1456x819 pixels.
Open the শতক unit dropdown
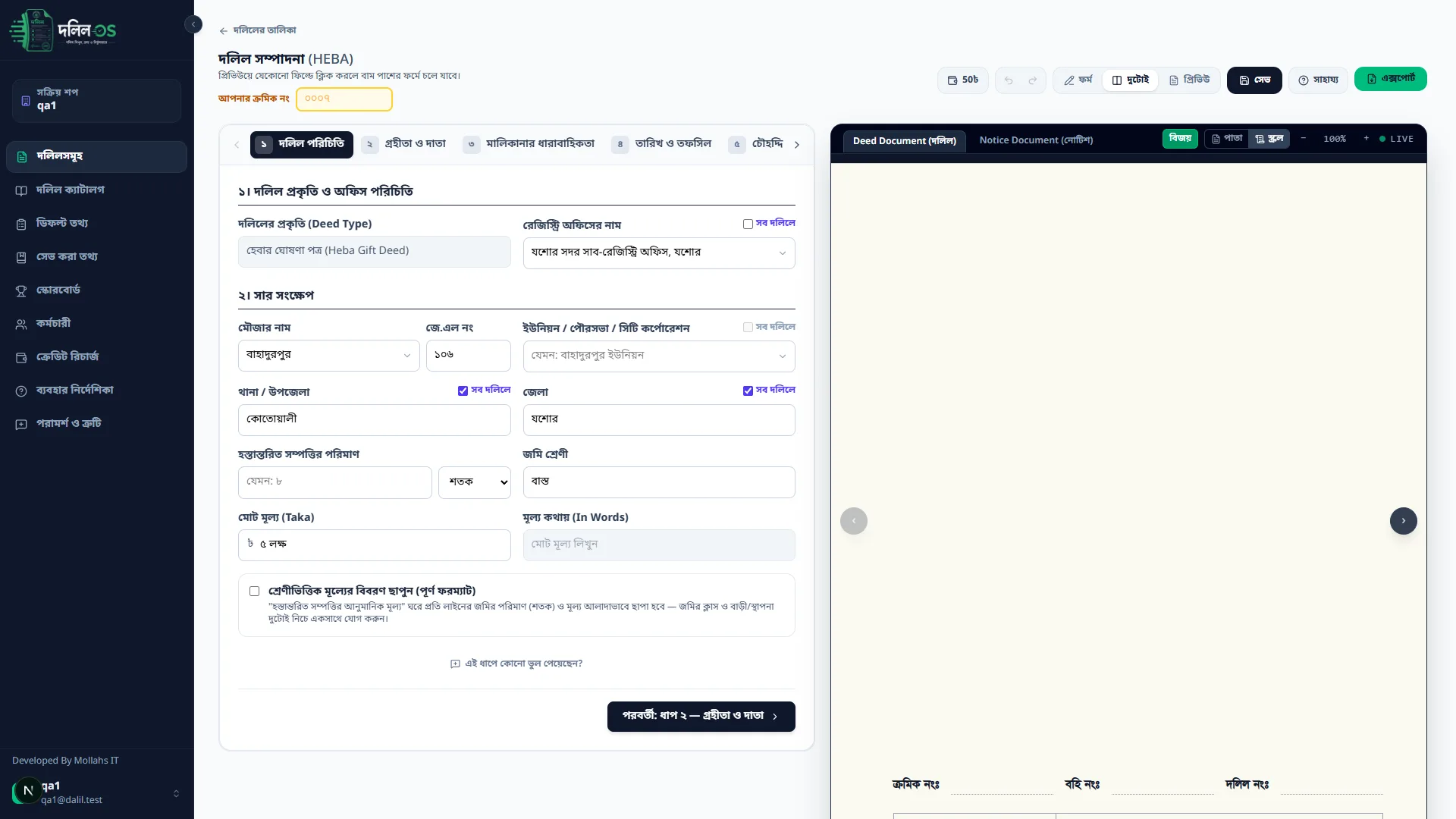click(x=475, y=482)
